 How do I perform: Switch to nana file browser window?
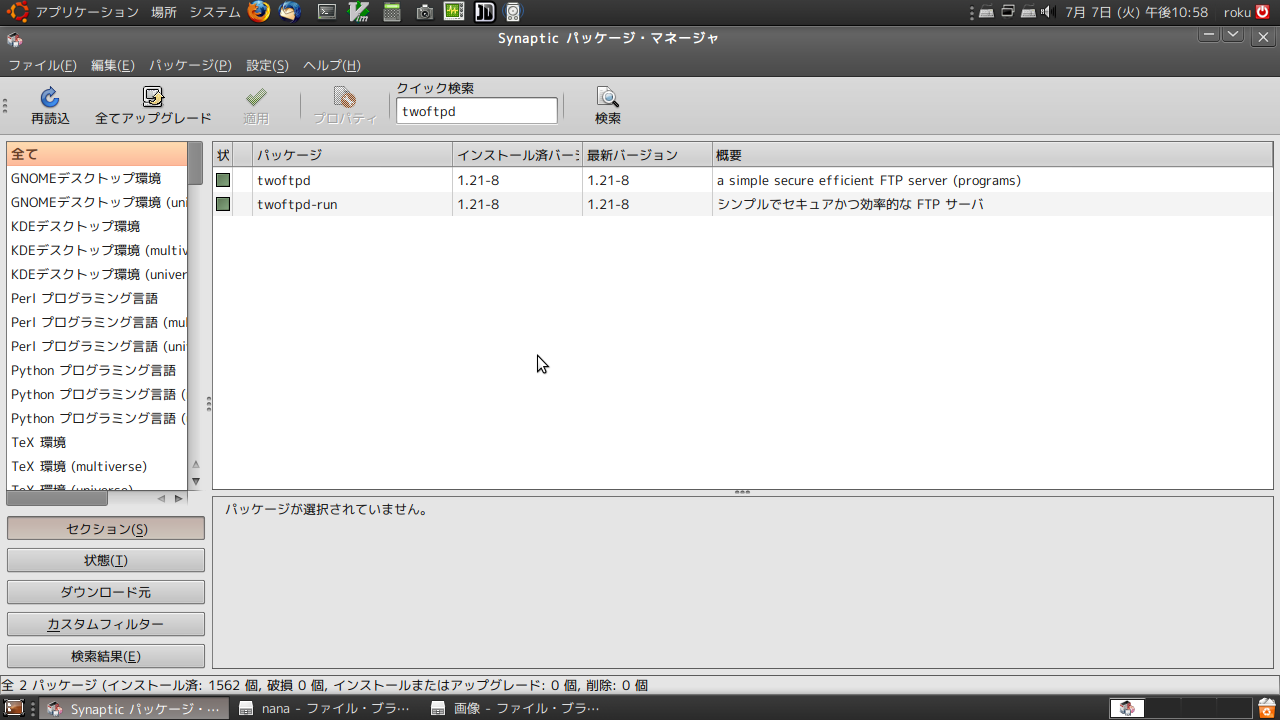point(326,708)
